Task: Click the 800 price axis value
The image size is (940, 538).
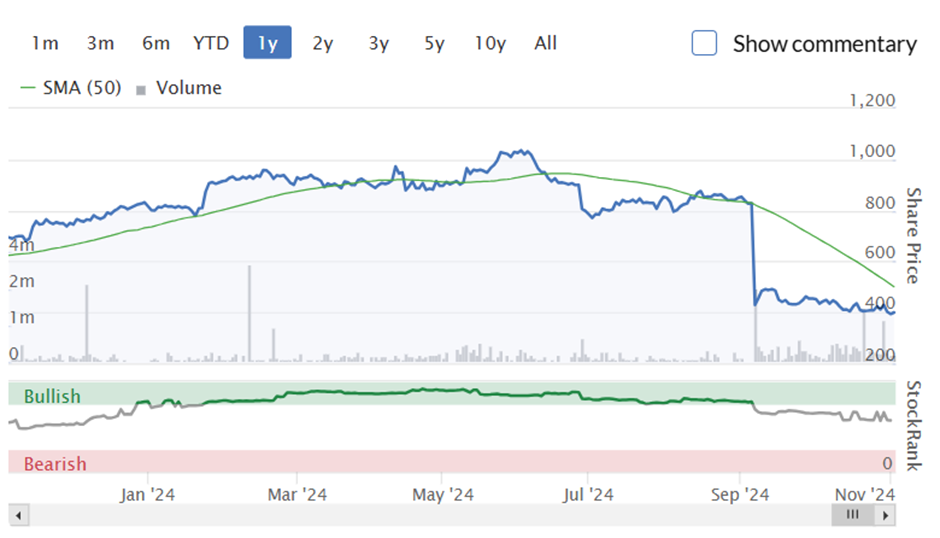Action: tap(880, 203)
